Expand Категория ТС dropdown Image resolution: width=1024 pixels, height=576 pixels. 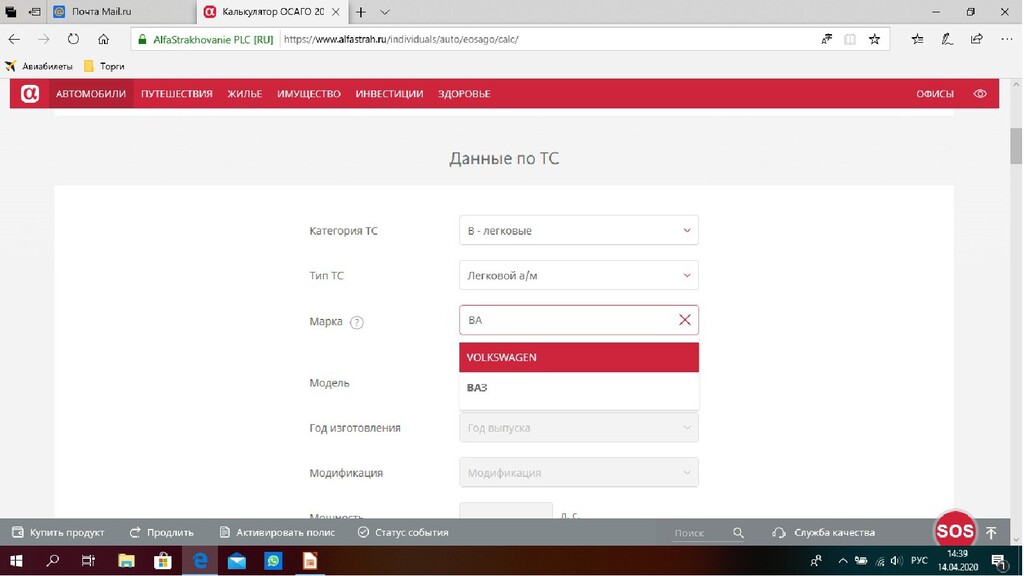(x=579, y=230)
